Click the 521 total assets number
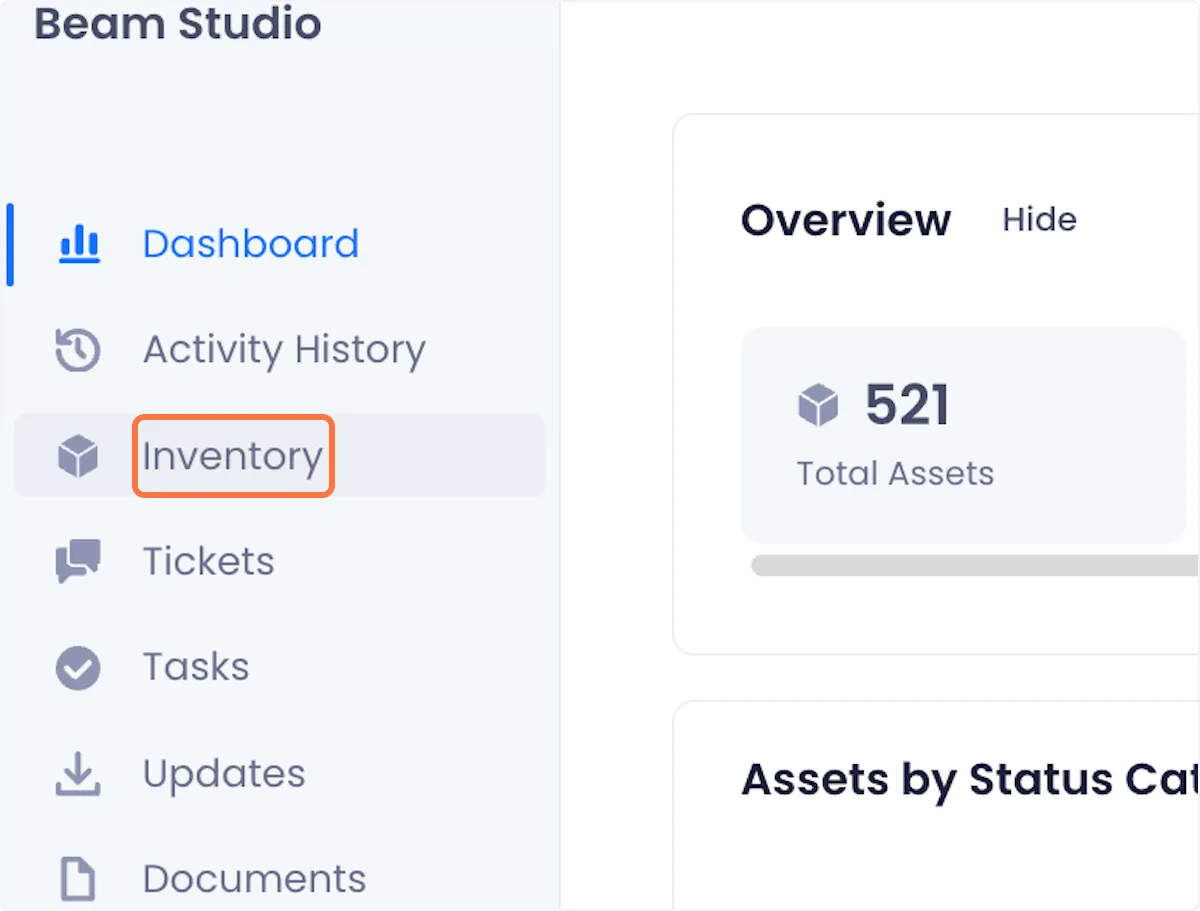 (x=907, y=405)
